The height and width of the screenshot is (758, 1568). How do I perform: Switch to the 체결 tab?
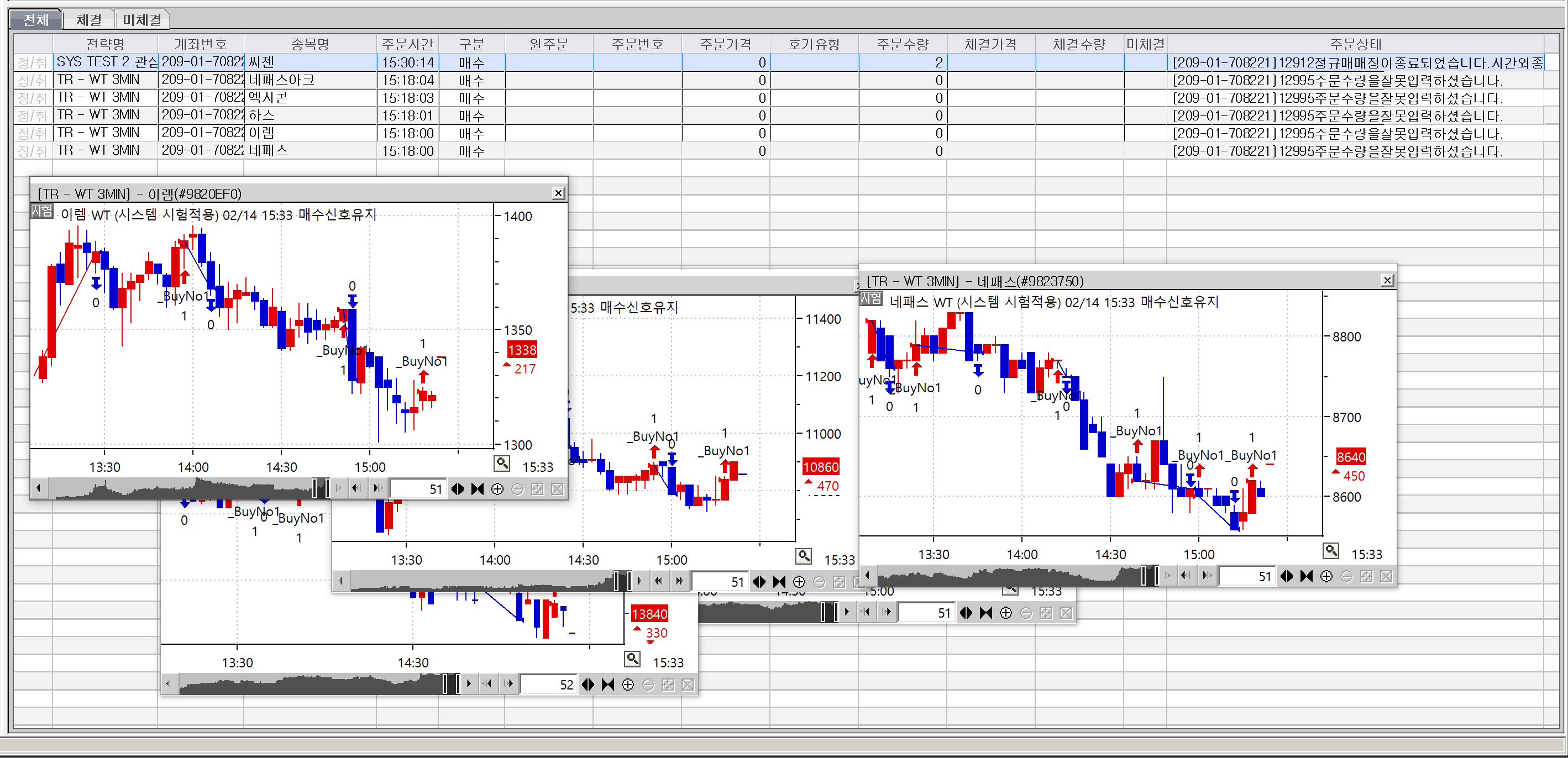pos(88,20)
